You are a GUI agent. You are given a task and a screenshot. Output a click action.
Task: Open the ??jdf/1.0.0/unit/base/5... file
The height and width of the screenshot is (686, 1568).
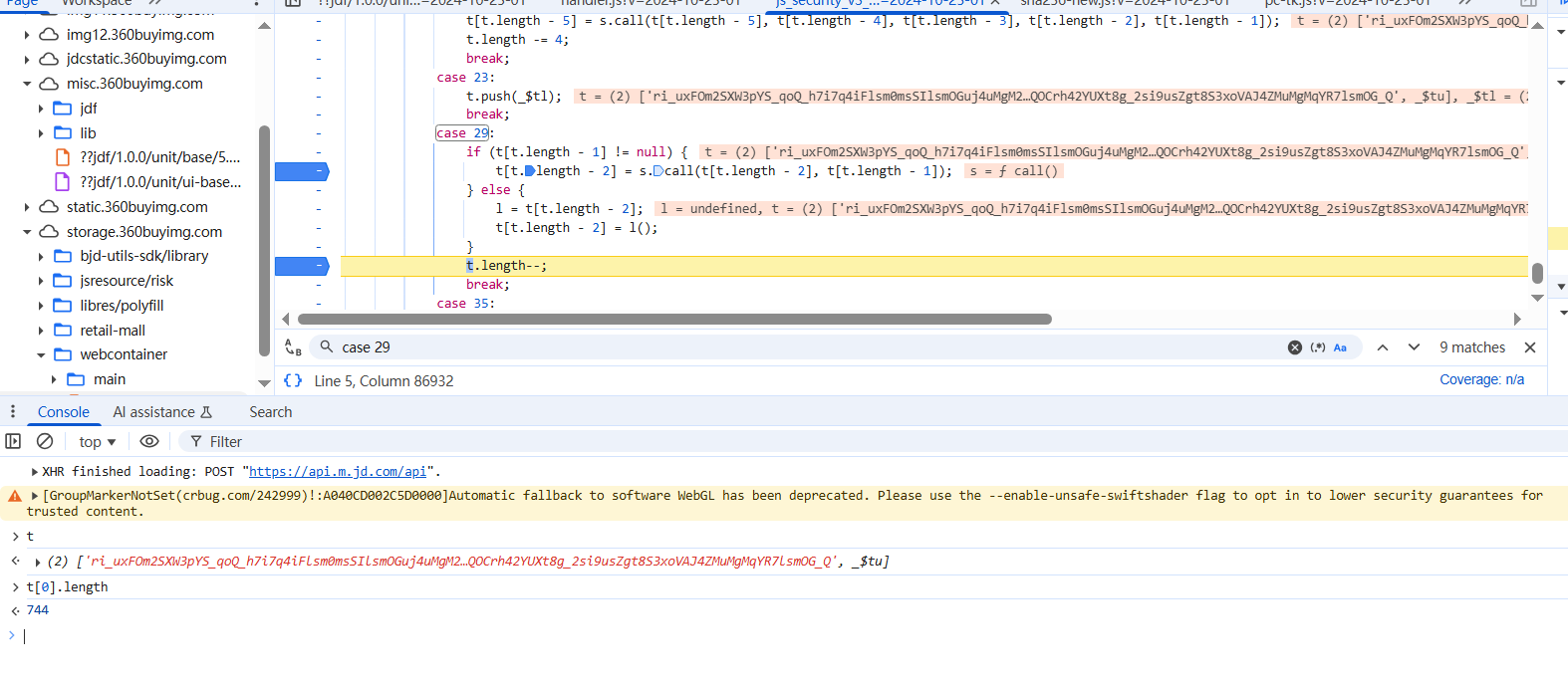159,157
